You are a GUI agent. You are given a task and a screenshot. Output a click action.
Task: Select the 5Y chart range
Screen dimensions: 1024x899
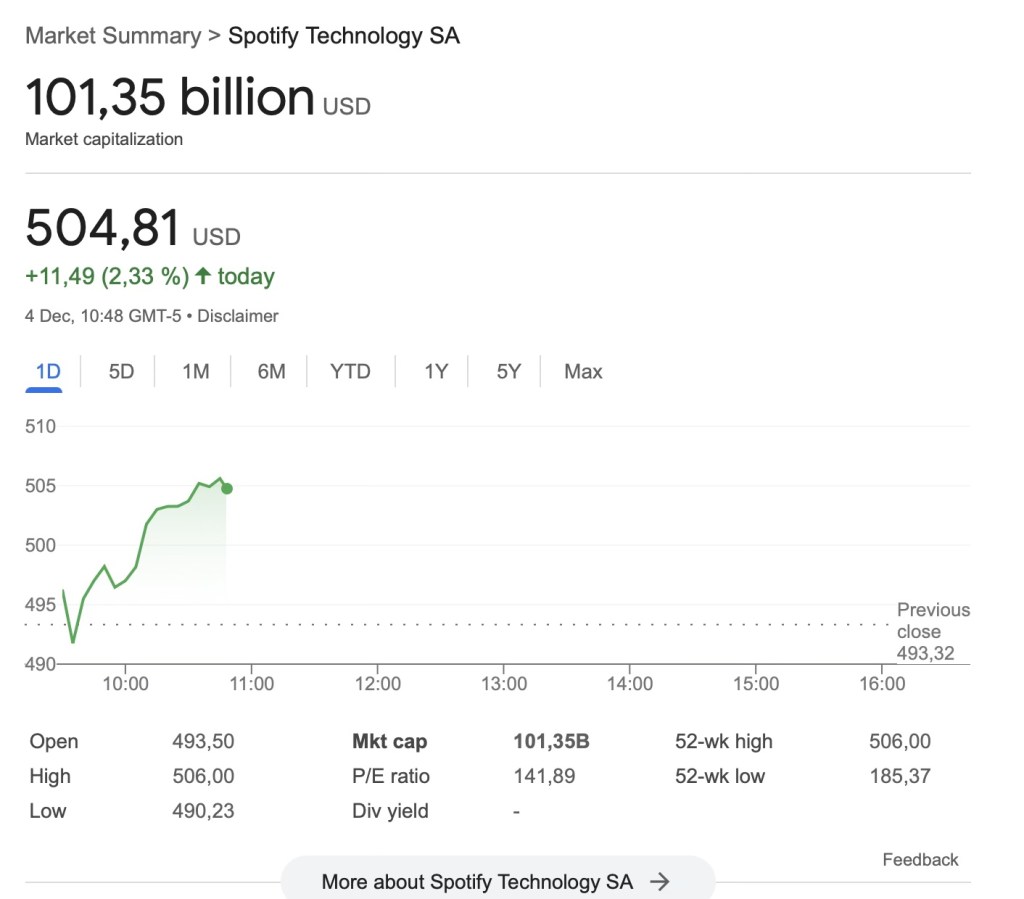508,371
